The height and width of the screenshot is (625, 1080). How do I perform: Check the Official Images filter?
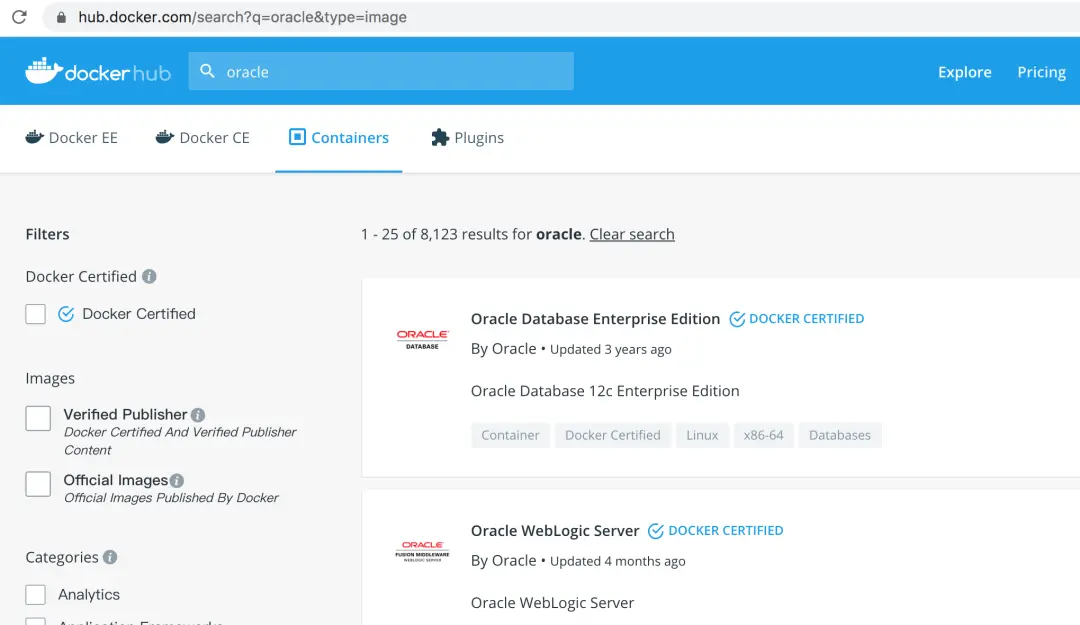point(38,484)
